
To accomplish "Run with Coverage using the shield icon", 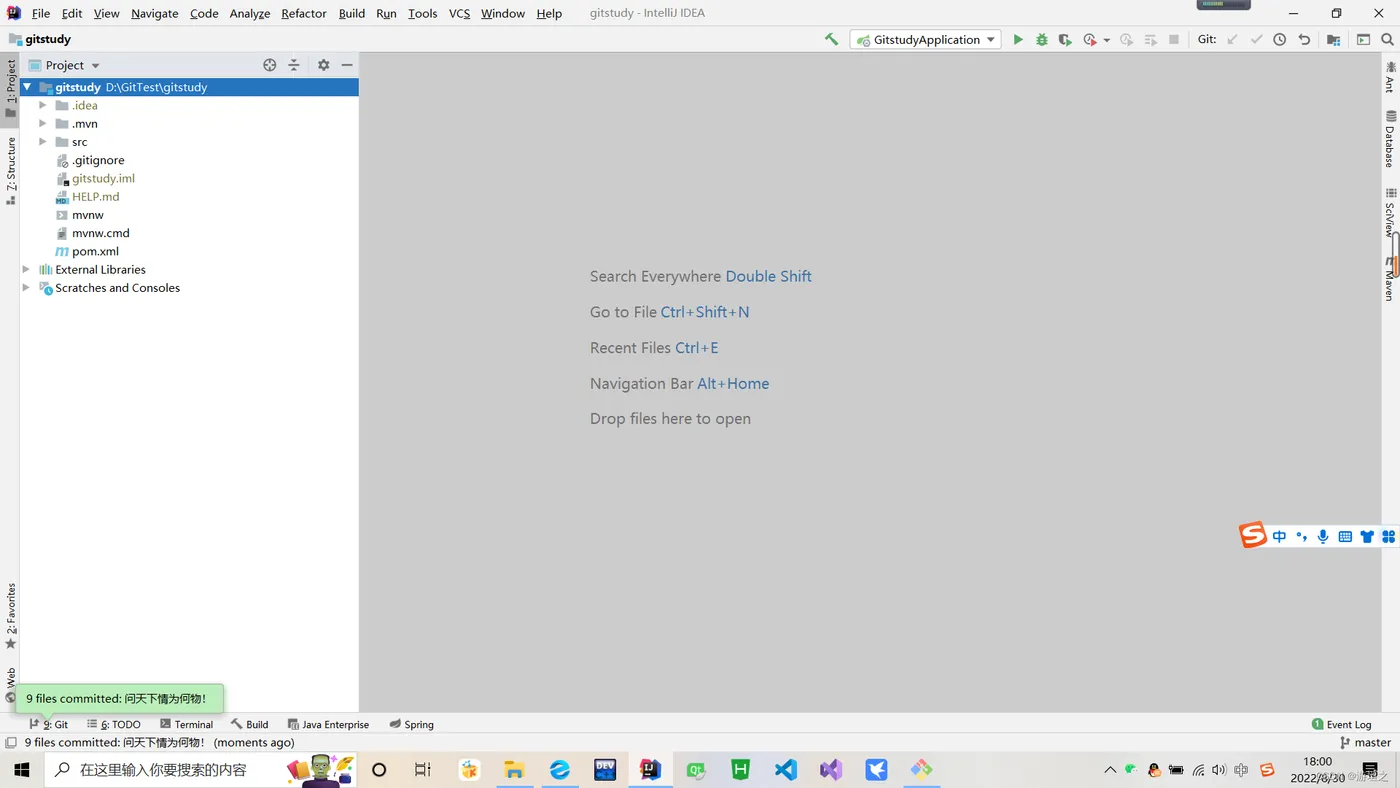I will 1065,39.
